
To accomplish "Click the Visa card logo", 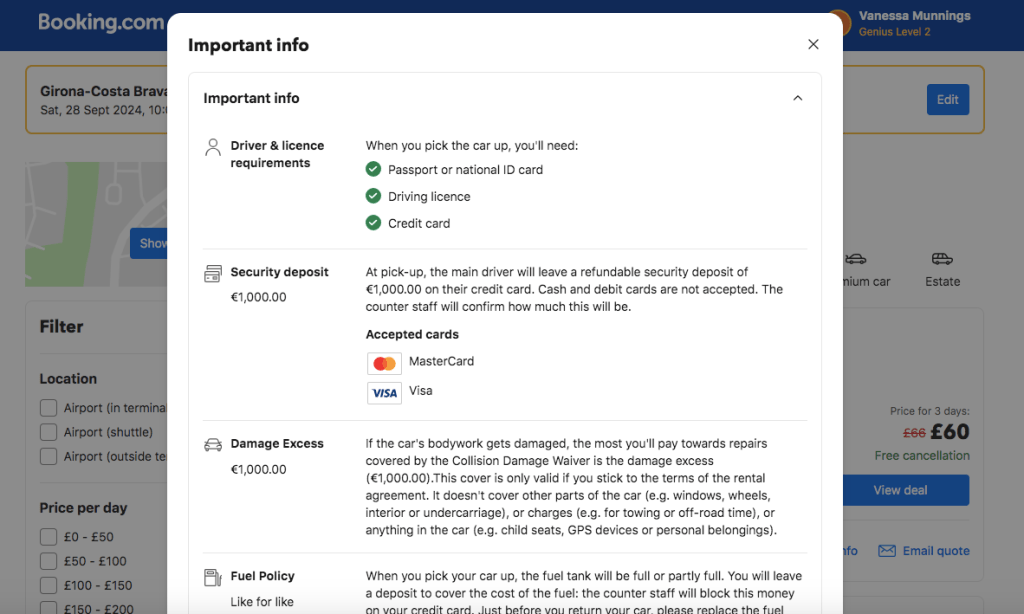I will point(384,393).
